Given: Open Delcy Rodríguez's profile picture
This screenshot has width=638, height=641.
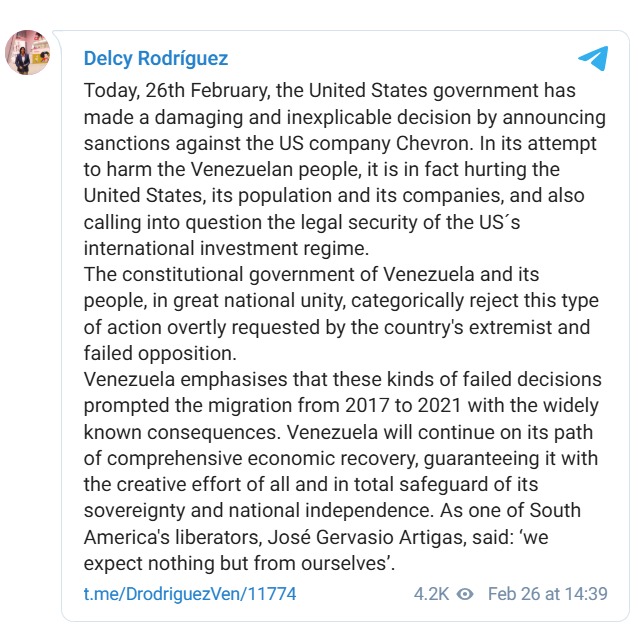Looking at the screenshot, I should coord(30,52).
